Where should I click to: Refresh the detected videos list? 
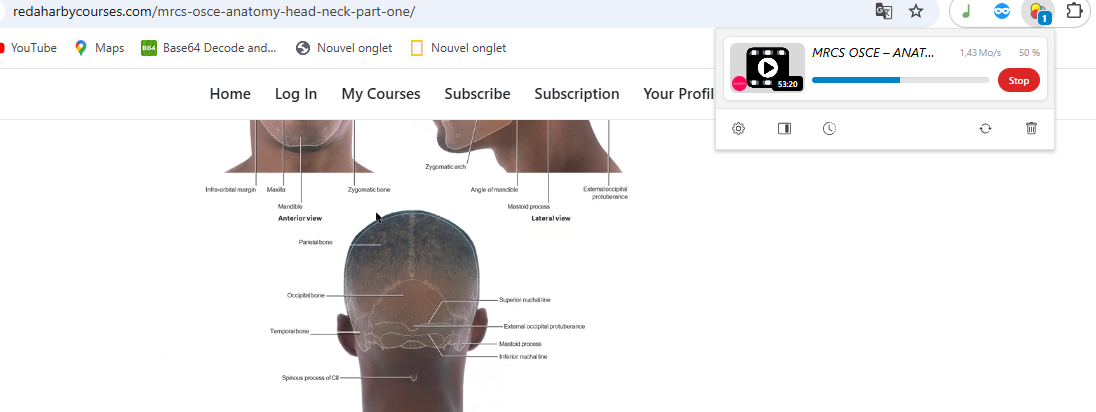(x=986, y=129)
